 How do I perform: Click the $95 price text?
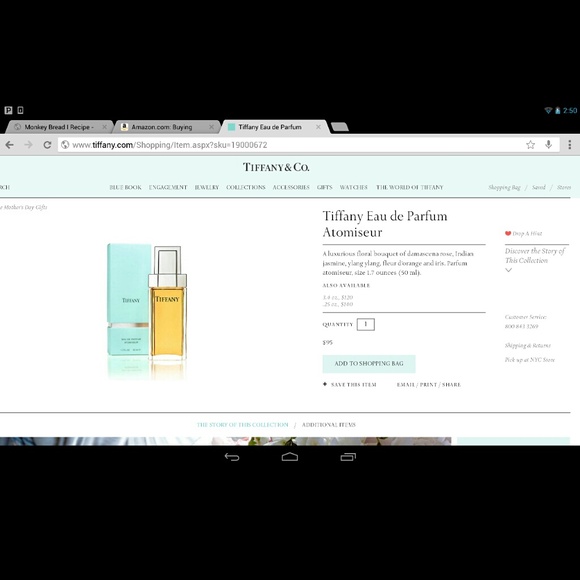[327, 343]
